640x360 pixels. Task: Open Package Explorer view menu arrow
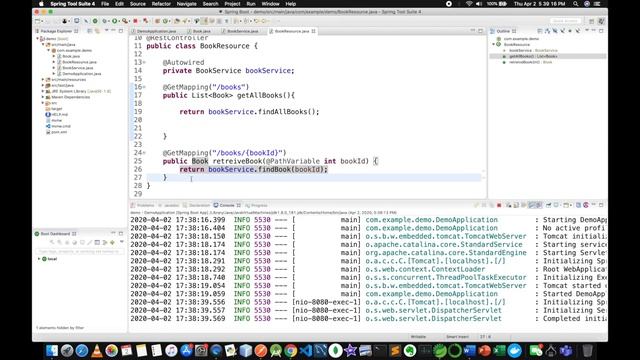[107, 31]
